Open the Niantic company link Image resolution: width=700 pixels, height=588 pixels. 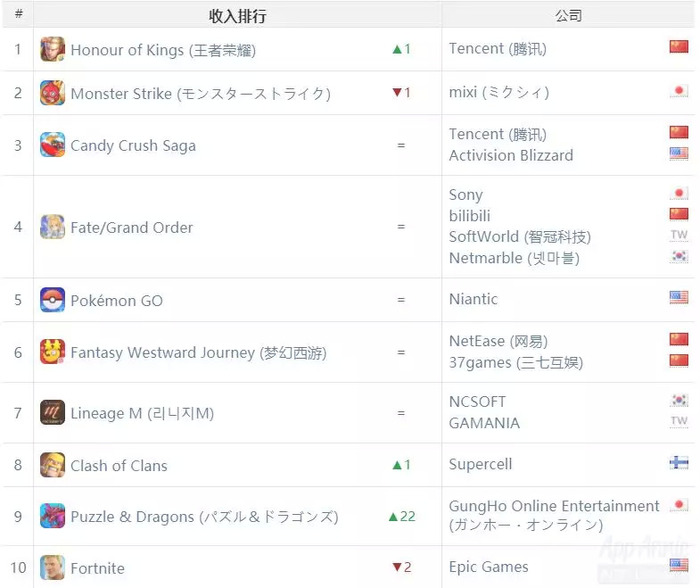(473, 299)
